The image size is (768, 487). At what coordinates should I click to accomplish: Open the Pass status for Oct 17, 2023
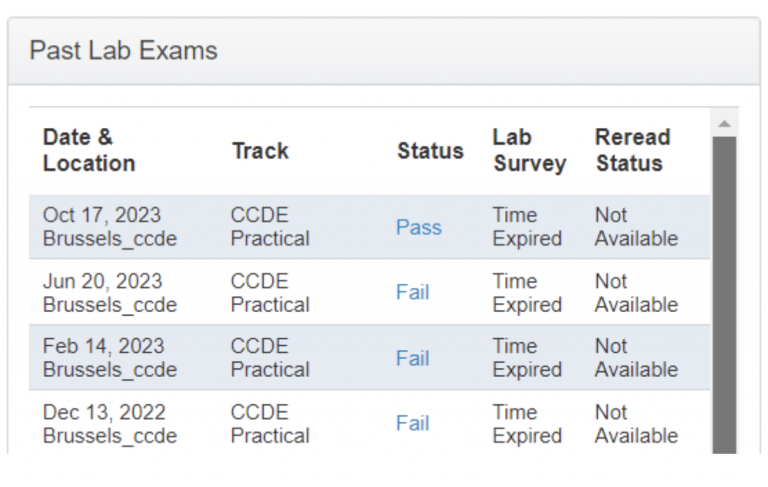coord(418,227)
